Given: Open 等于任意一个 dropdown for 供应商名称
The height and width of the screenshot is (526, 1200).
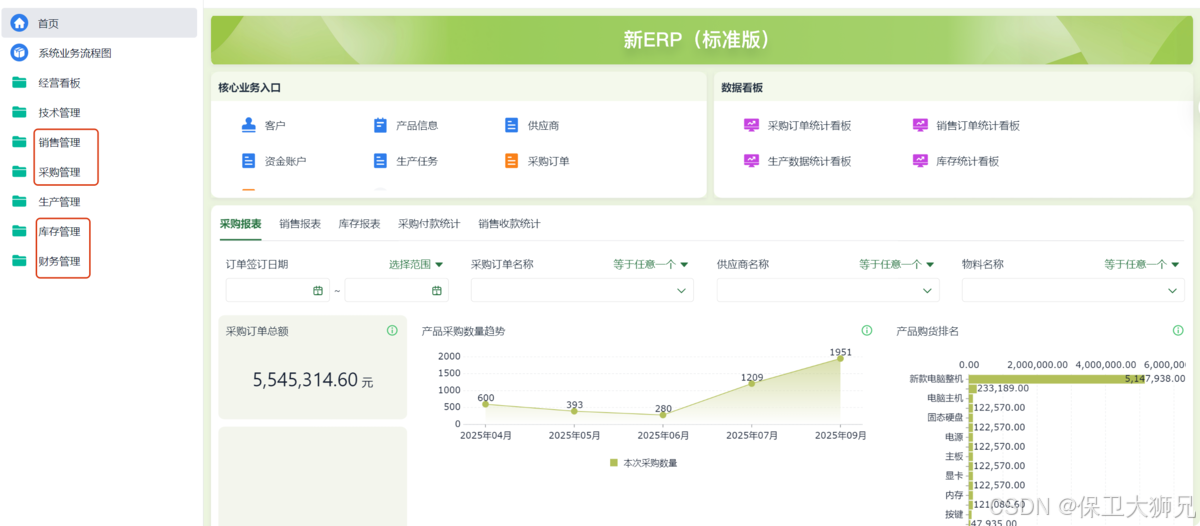Looking at the screenshot, I should [897, 264].
